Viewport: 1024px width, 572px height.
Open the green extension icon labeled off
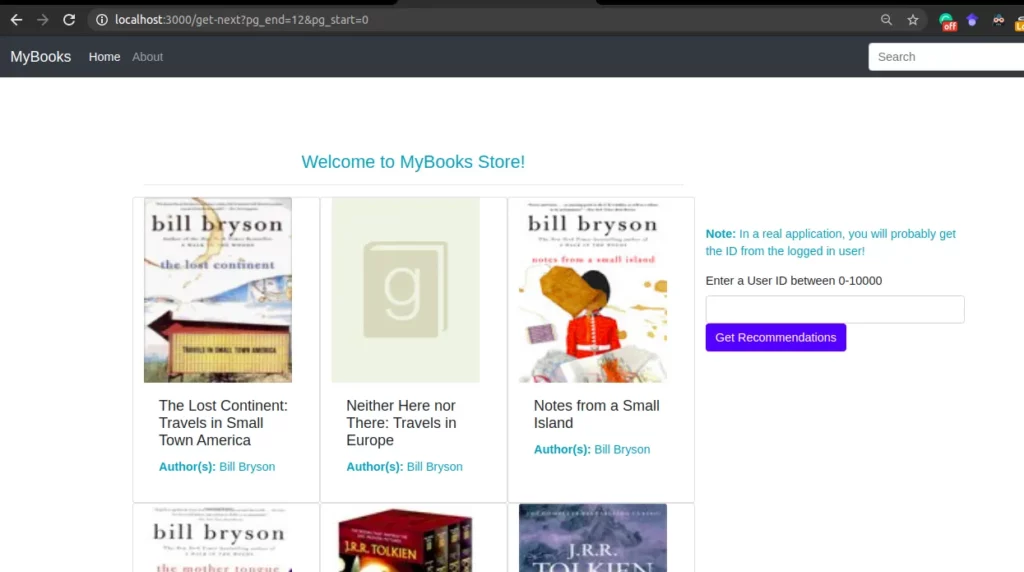[947, 21]
